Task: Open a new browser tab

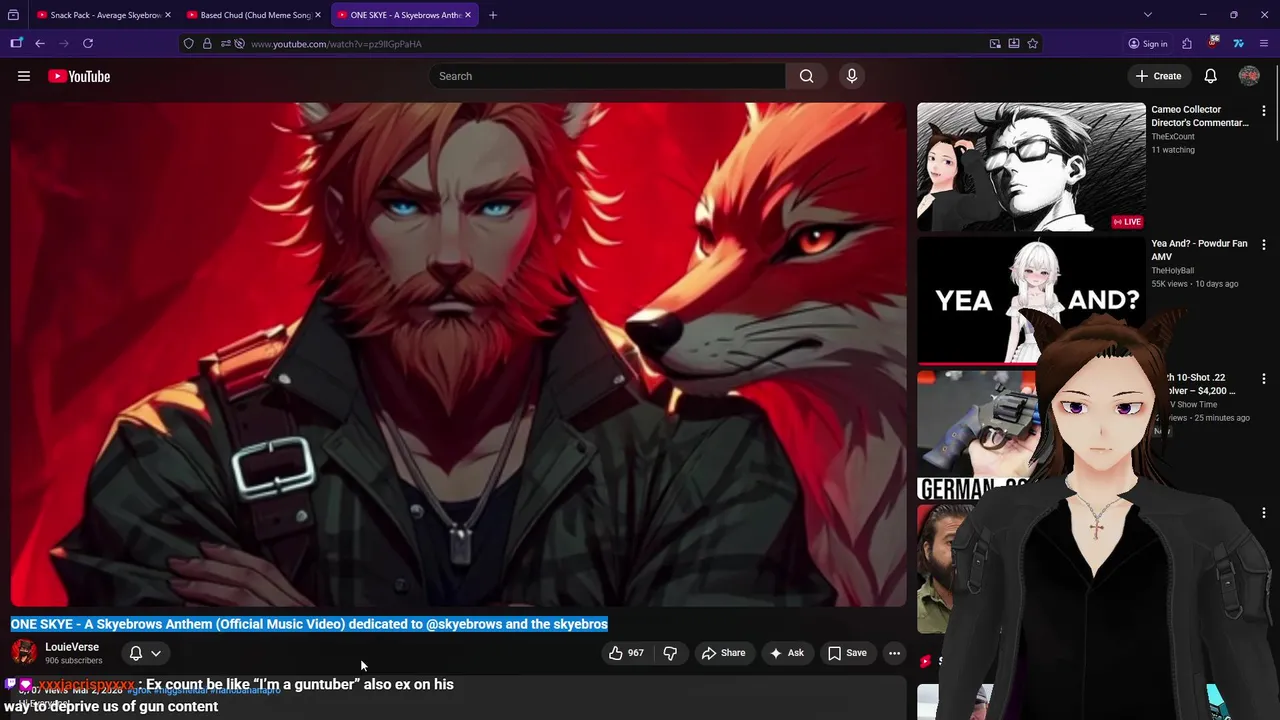Action: pyautogui.click(x=493, y=15)
